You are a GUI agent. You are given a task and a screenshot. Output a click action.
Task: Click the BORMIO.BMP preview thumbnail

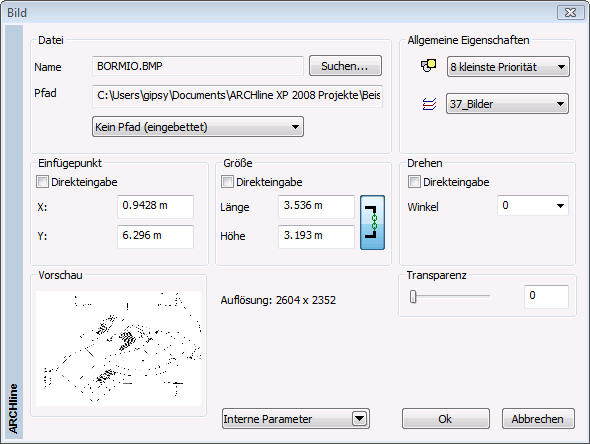click(x=119, y=348)
